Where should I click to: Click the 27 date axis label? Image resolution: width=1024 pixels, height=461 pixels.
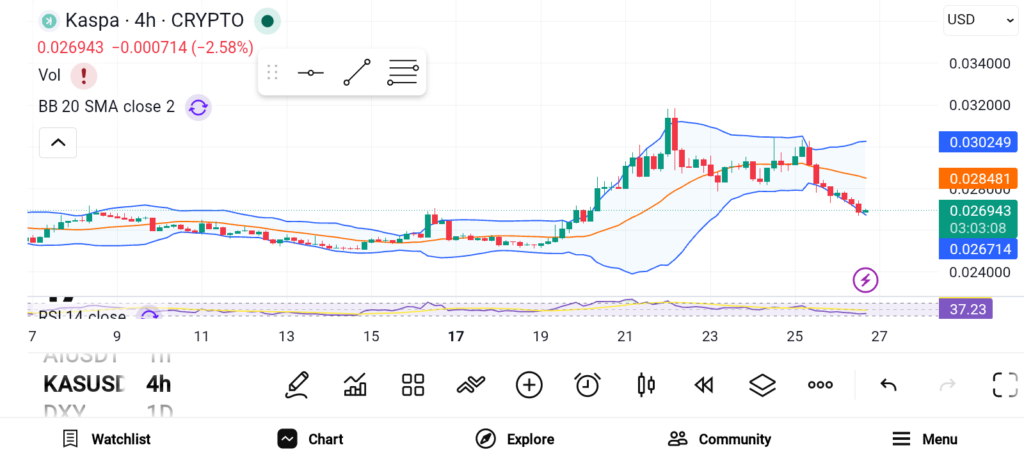point(879,337)
